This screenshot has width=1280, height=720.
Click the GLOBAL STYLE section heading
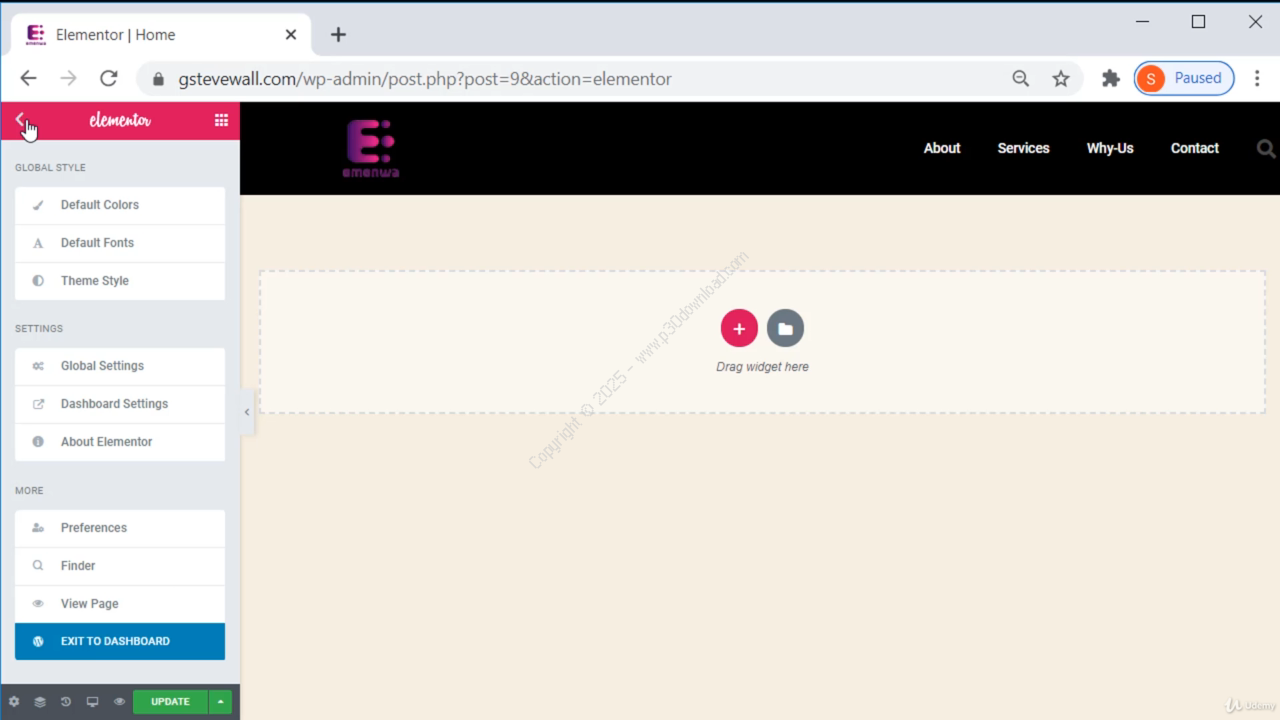point(50,168)
